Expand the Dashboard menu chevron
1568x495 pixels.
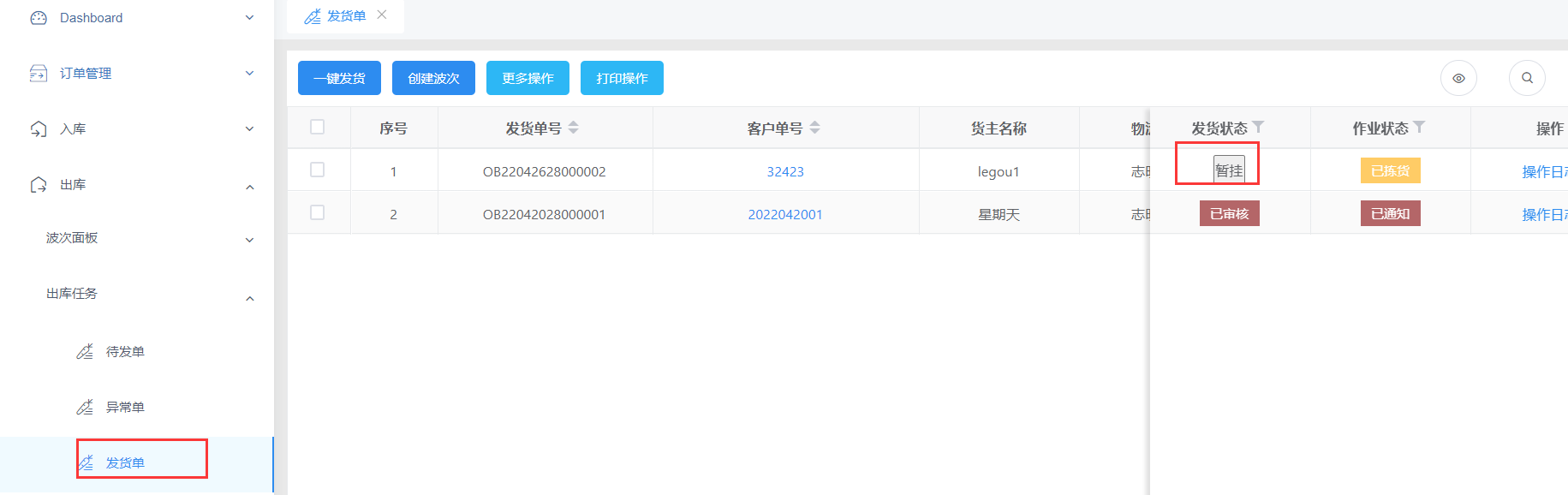(x=249, y=18)
